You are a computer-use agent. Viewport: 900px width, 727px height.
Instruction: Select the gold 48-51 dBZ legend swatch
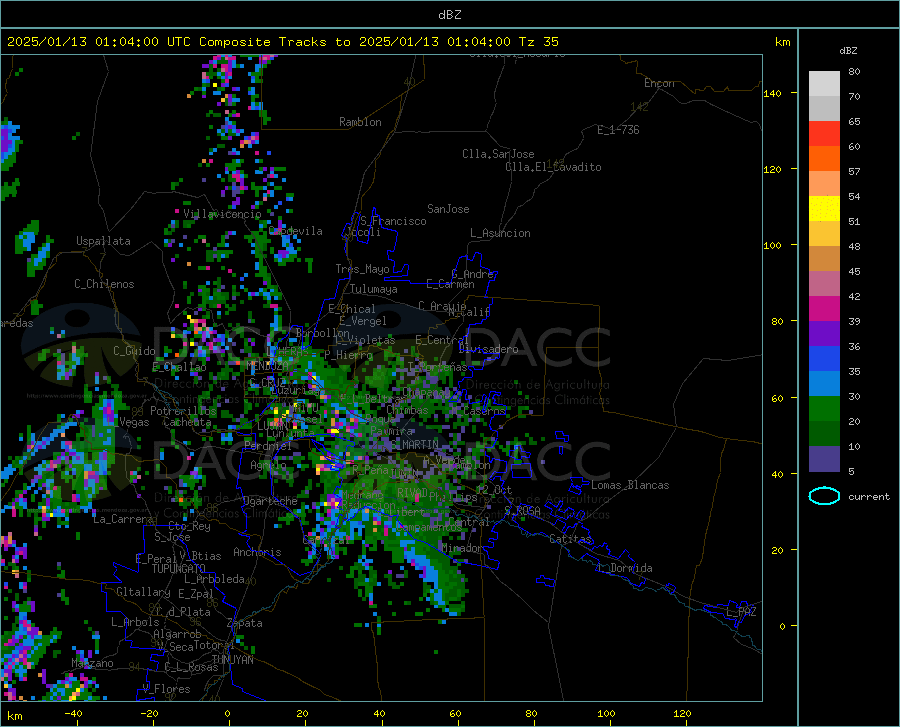pyautogui.click(x=824, y=234)
